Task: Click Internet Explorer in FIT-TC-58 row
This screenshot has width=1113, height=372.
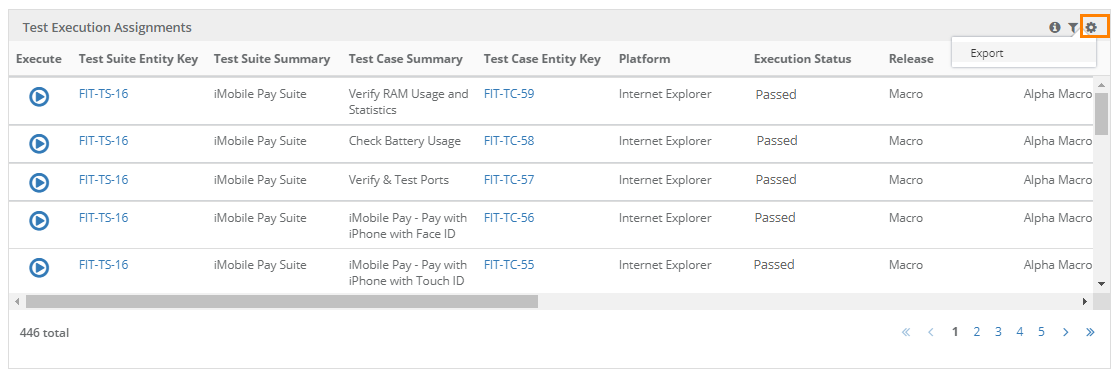Action: [665, 141]
